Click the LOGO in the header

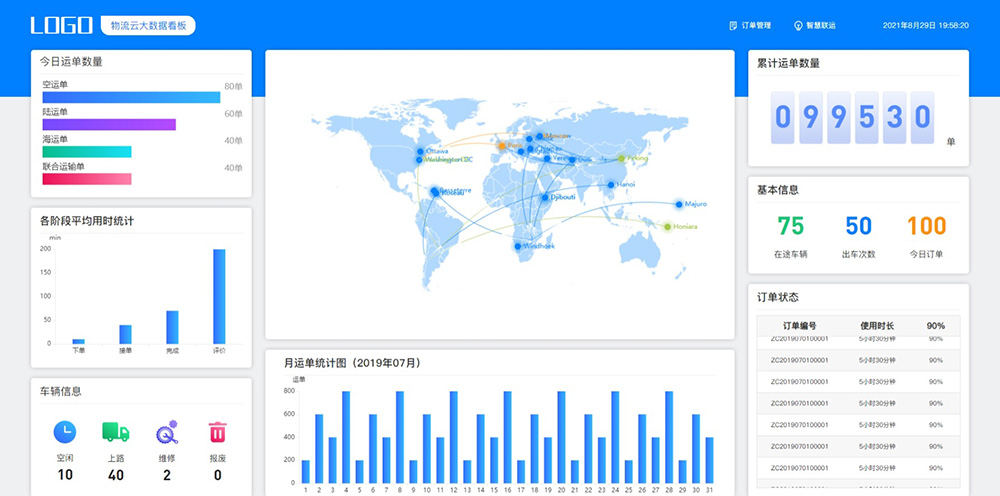tap(62, 26)
